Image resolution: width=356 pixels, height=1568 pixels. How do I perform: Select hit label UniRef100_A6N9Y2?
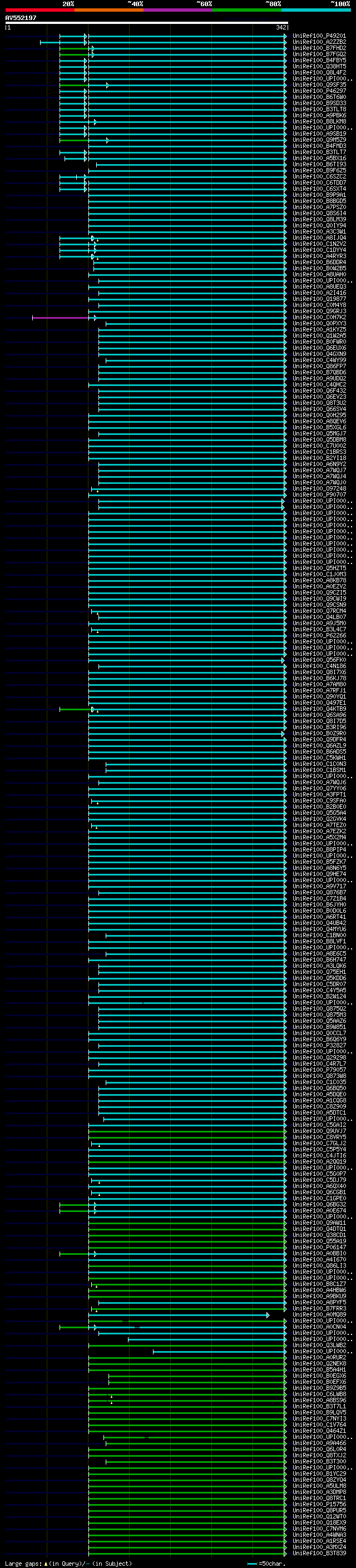pos(319,464)
